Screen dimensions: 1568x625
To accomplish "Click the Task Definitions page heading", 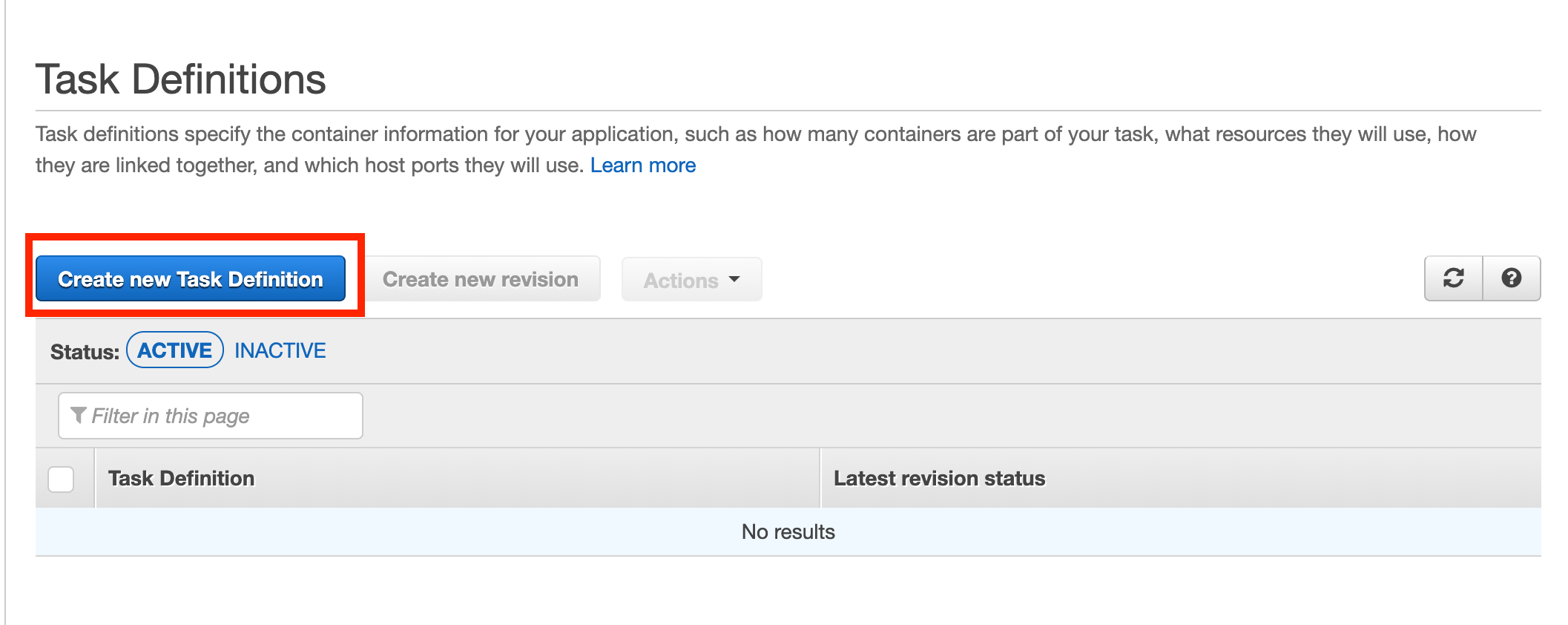I will tap(181, 79).
